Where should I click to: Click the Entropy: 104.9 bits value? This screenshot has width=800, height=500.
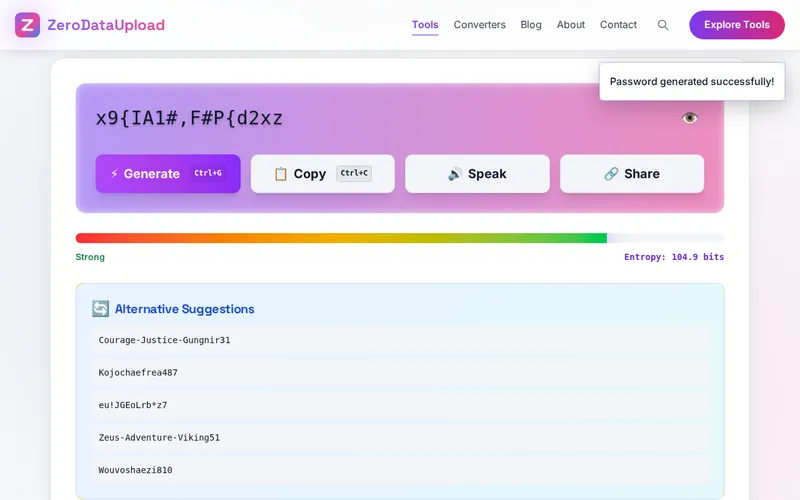pyautogui.click(x=674, y=257)
